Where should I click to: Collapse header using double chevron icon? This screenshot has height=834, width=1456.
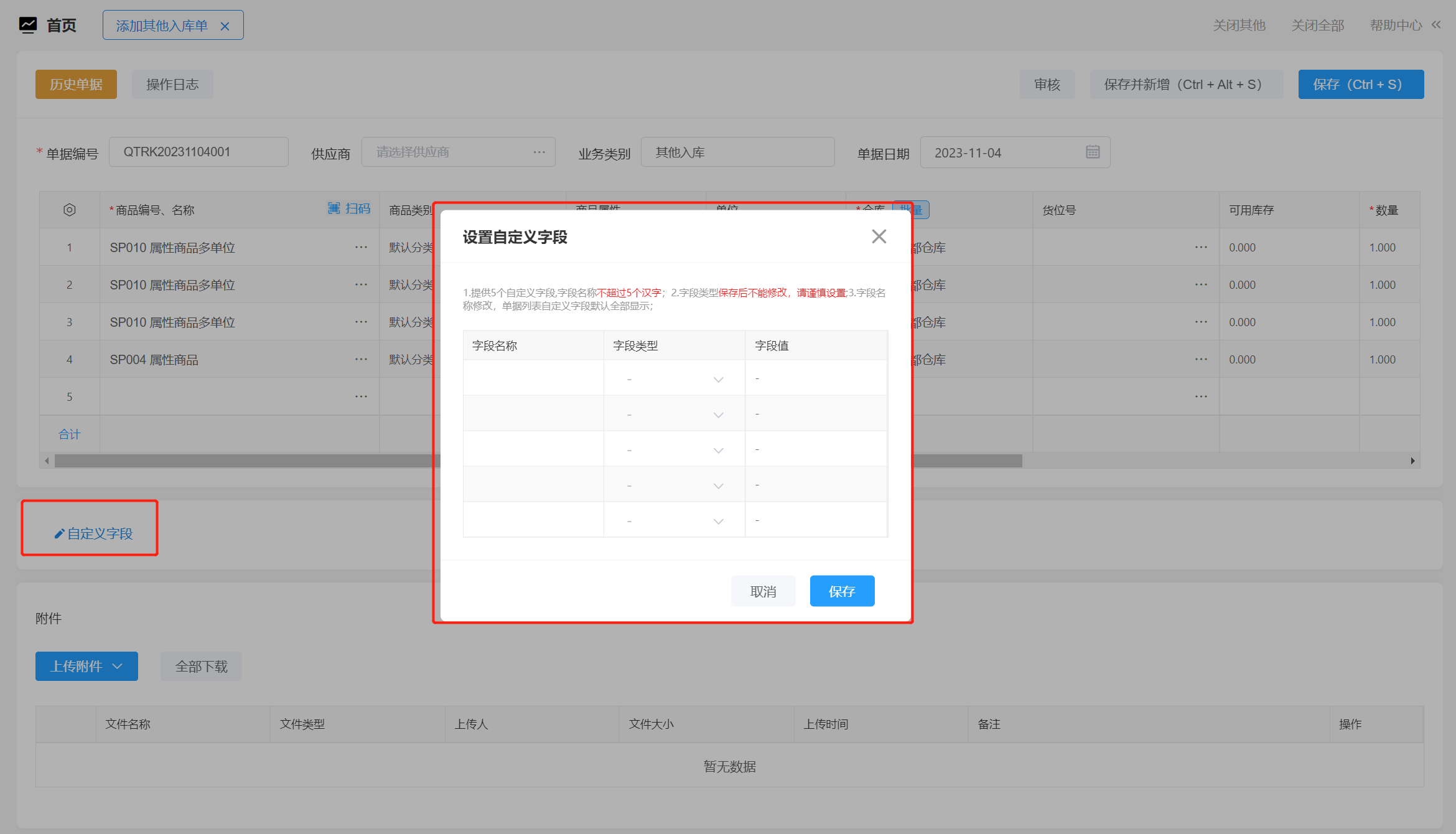(1436, 25)
